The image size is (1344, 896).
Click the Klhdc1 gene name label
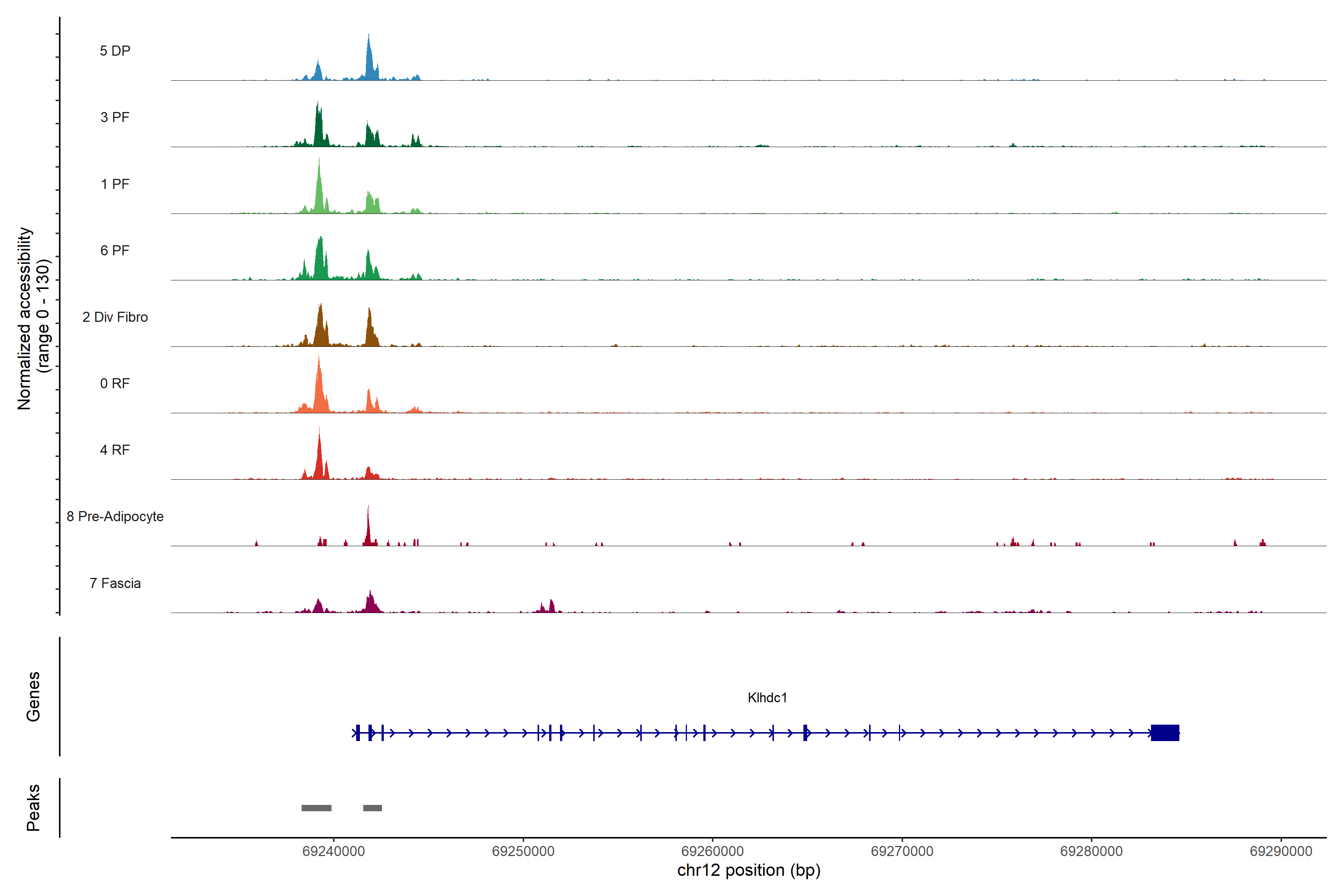[x=767, y=698]
